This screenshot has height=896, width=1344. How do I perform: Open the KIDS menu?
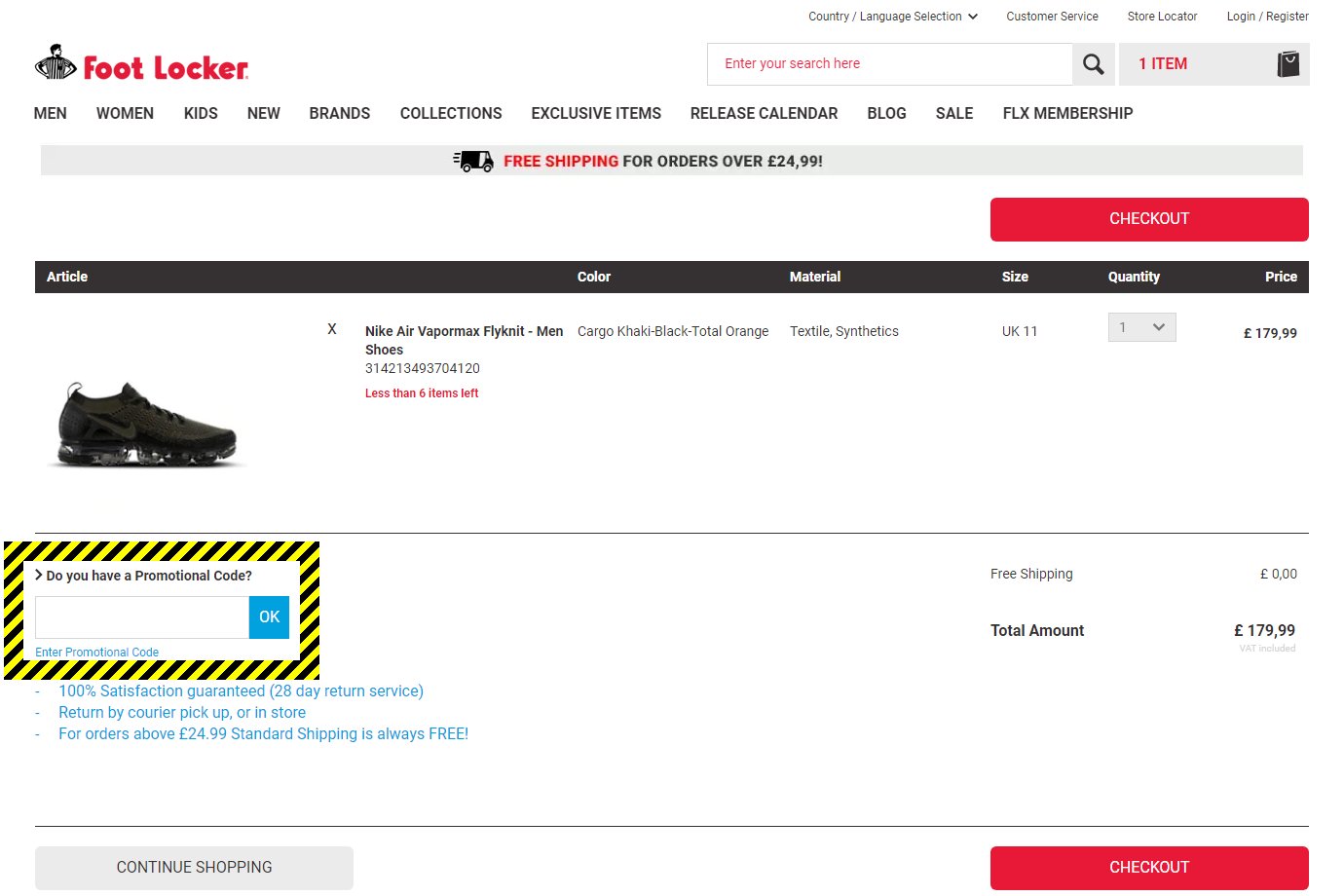(x=201, y=113)
